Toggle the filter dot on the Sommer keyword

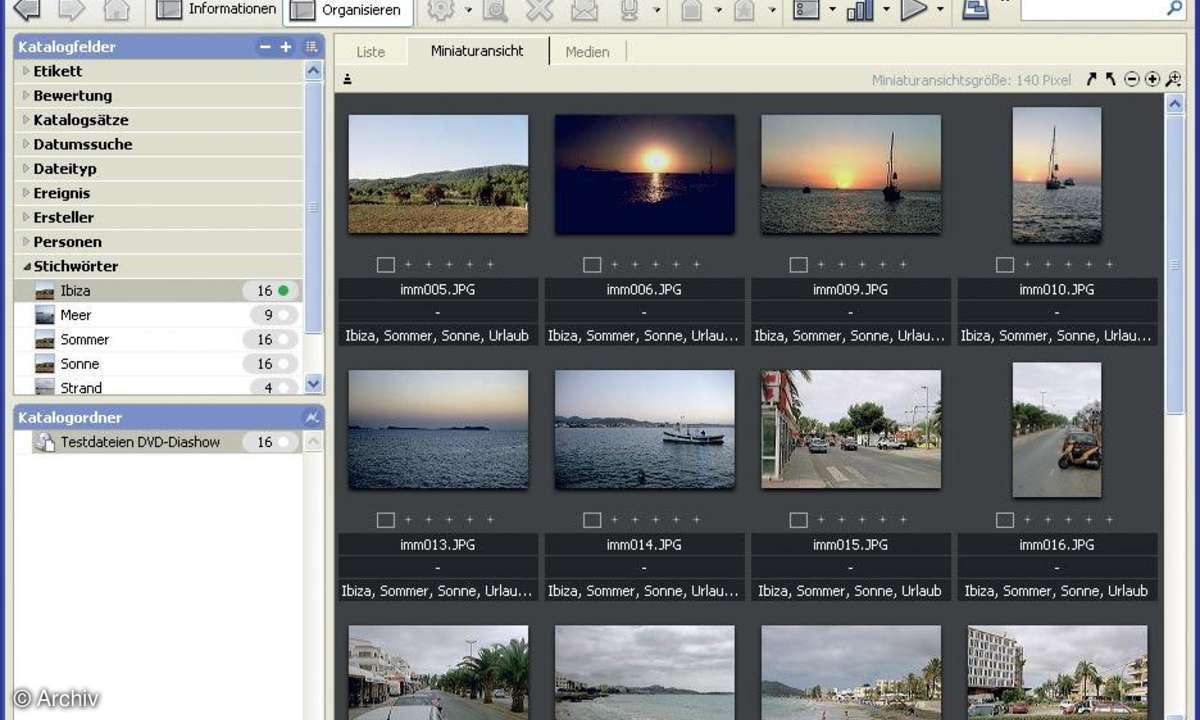coord(284,340)
